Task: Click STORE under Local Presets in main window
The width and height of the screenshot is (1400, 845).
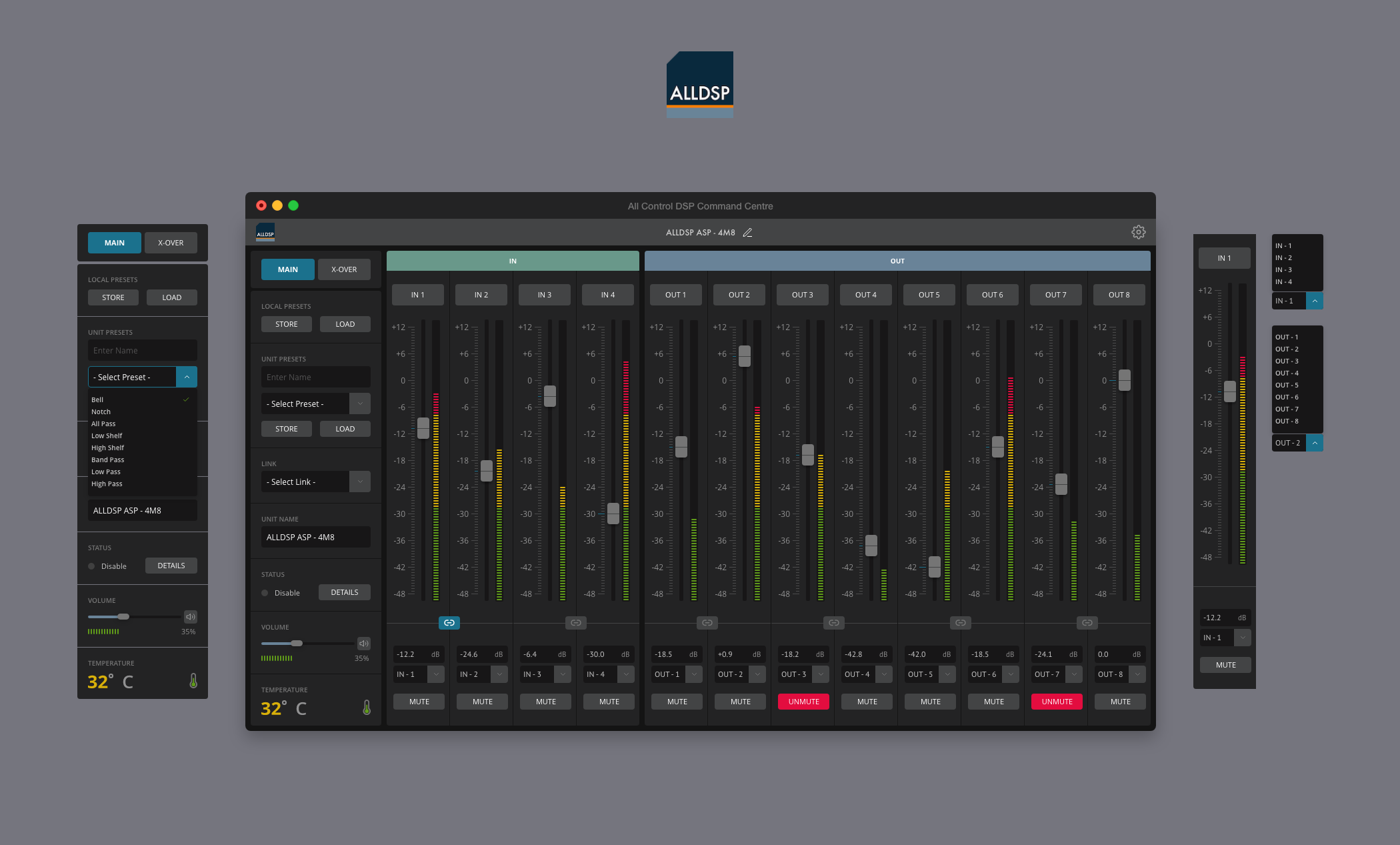Action: 287,324
